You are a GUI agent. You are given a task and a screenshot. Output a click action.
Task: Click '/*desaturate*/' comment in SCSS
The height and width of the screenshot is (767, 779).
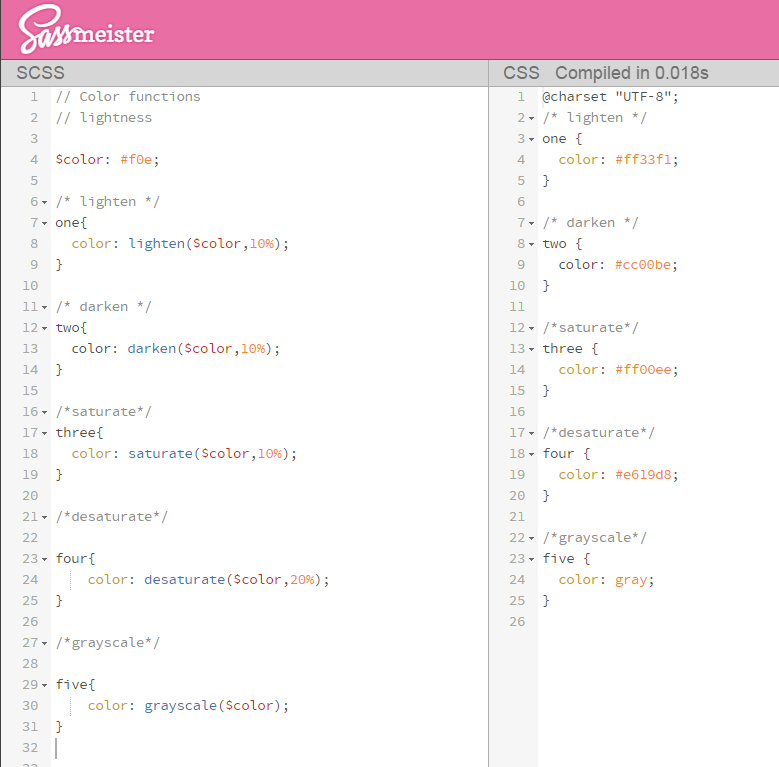112,517
